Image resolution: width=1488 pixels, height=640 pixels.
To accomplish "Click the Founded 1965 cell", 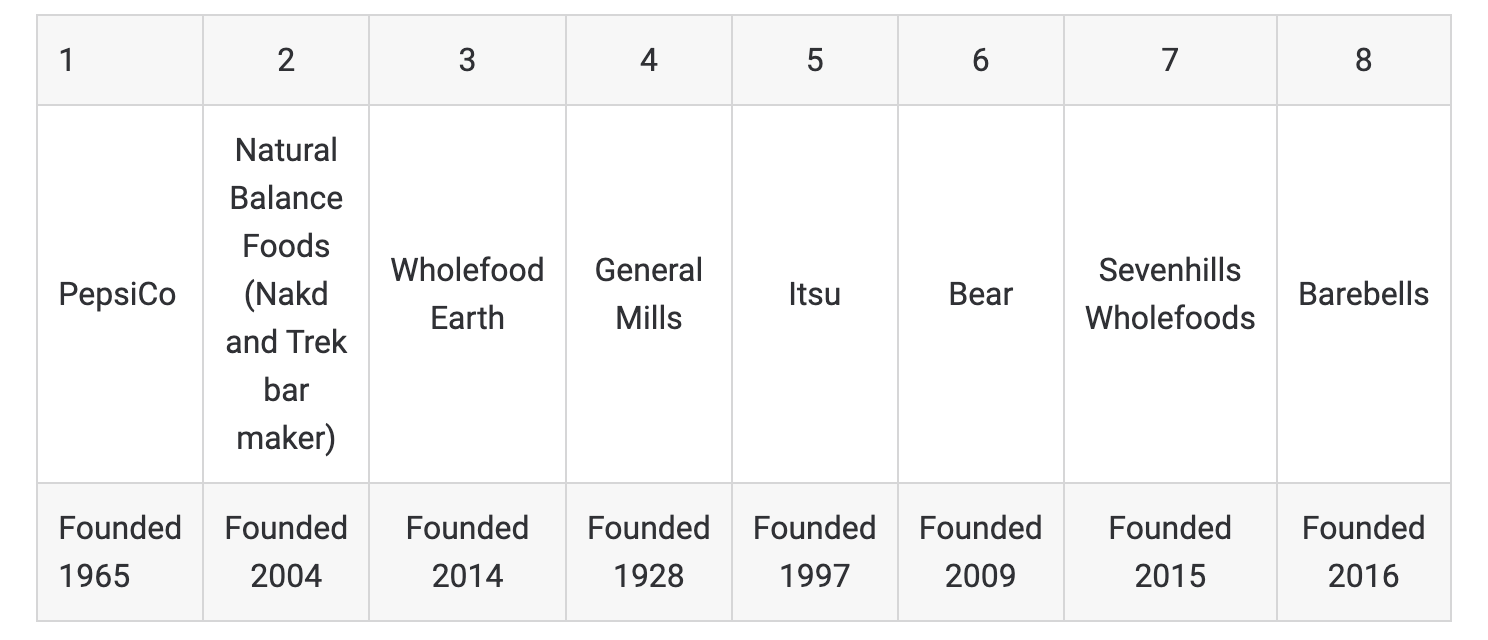I will coord(120,552).
